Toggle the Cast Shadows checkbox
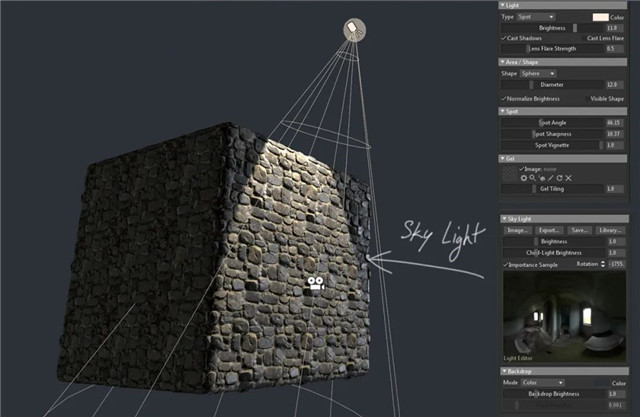This screenshot has height=417, width=640. (x=503, y=37)
